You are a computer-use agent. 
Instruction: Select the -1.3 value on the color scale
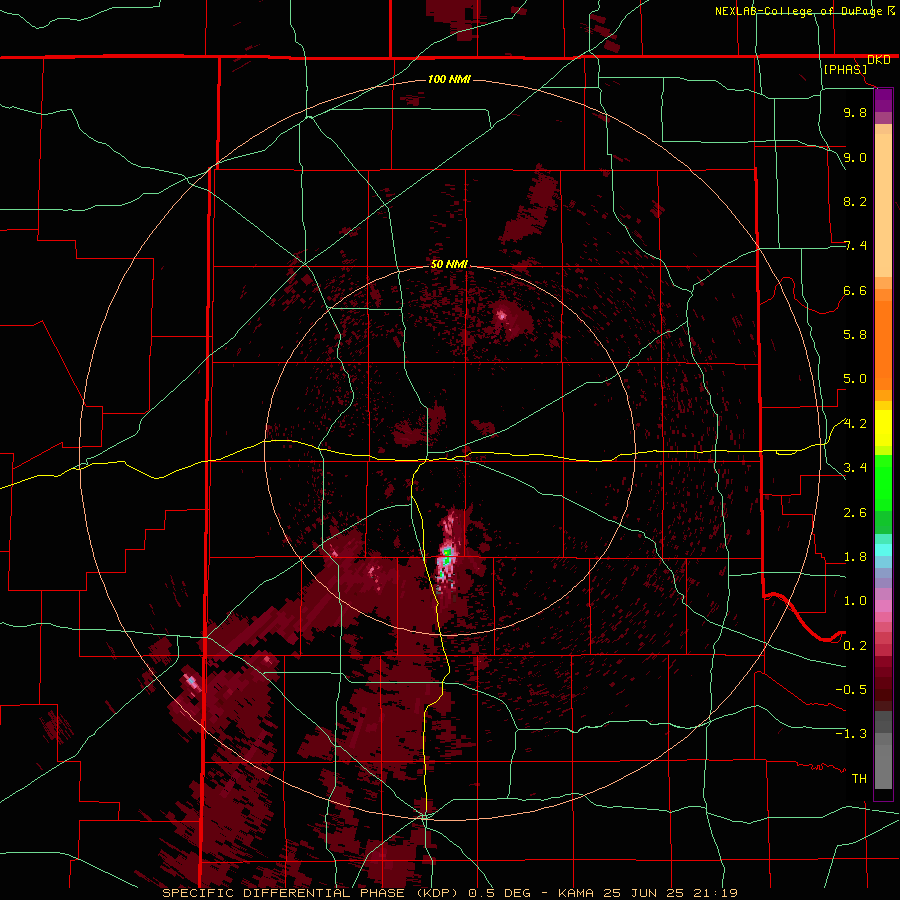point(851,734)
